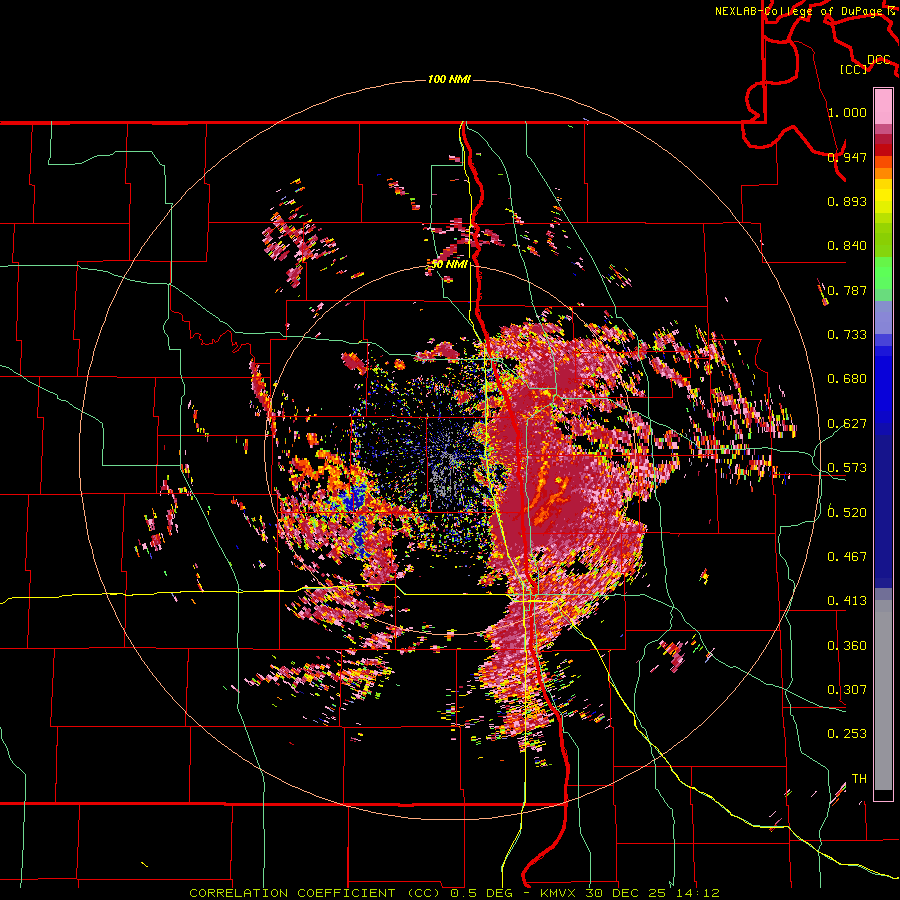Click the 'TH' threshold label on legend
The height and width of the screenshot is (900, 900).
(859, 778)
